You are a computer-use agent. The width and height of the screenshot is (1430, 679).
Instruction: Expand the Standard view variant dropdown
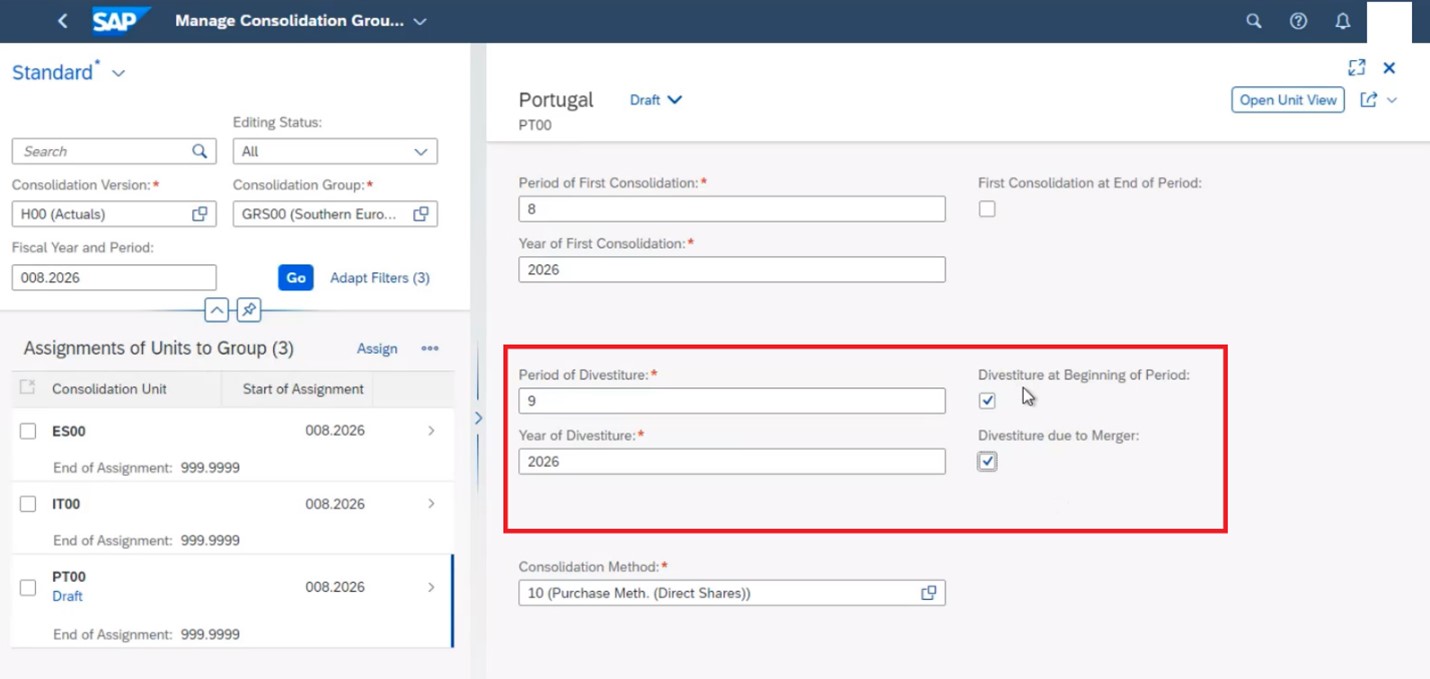(118, 73)
